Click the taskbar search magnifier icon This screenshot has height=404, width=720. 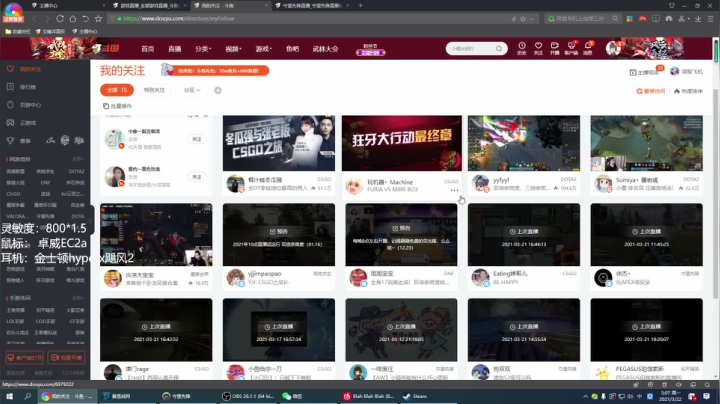point(28,396)
